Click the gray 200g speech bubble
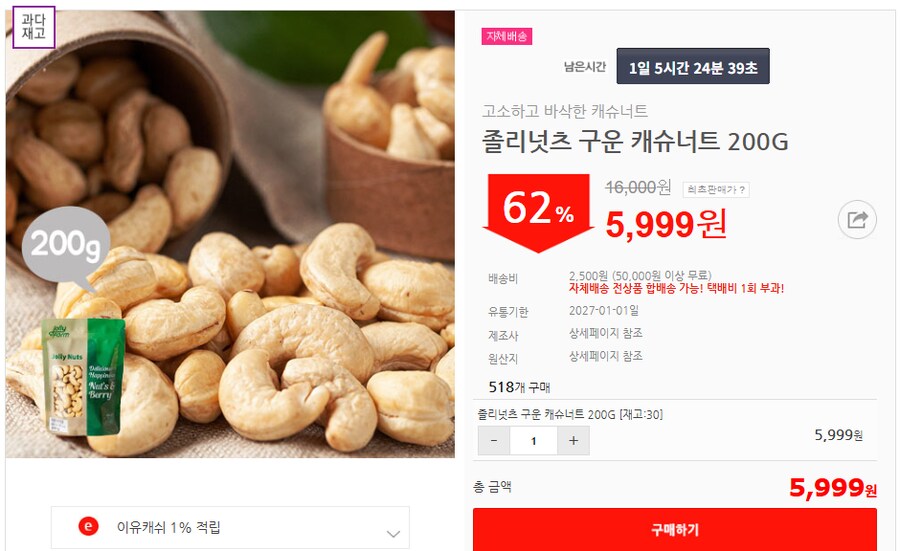The image size is (900, 551). (65, 247)
